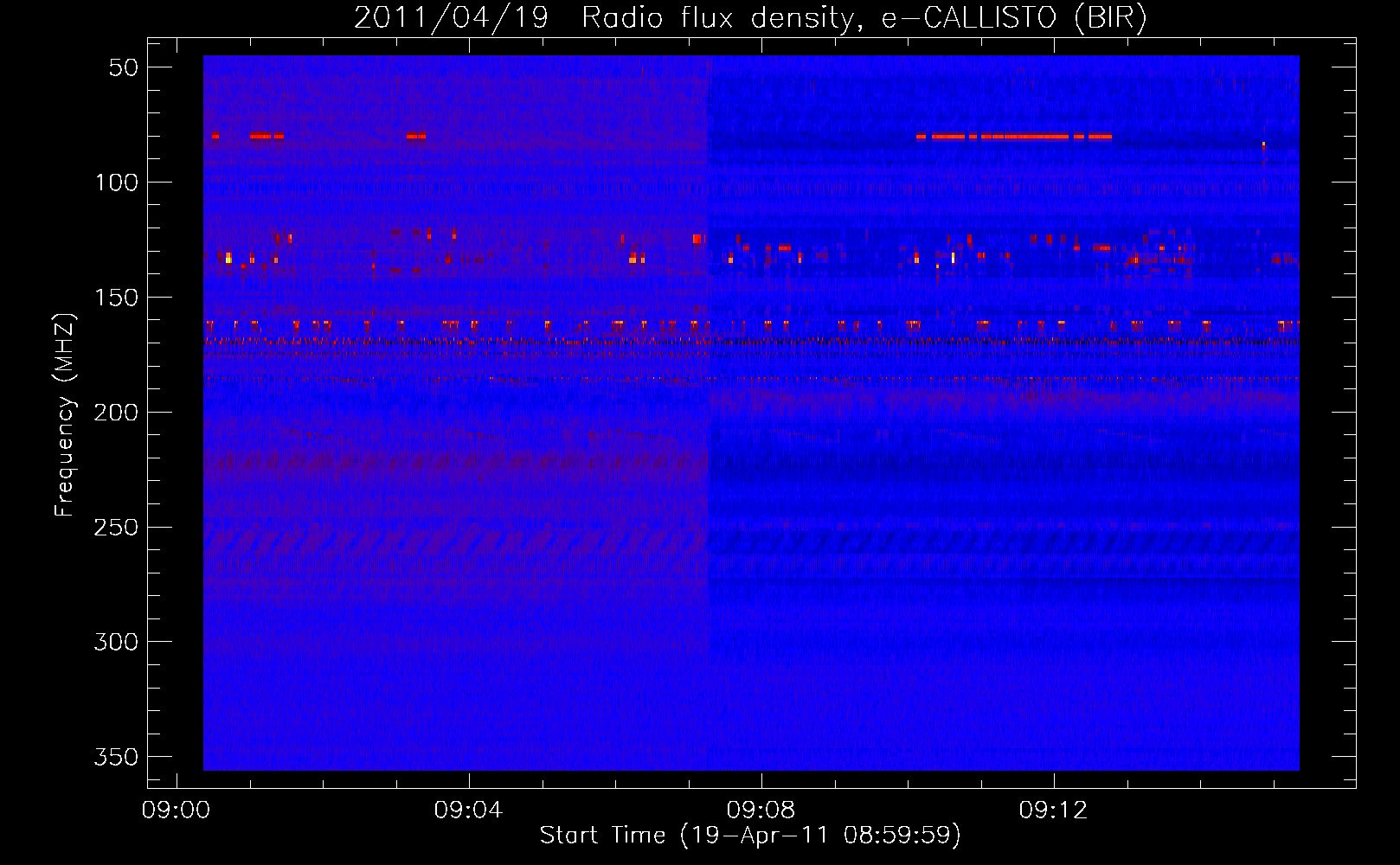The height and width of the screenshot is (865, 1400).
Task: Click the '09:00' time tick label
Action: pos(177,811)
